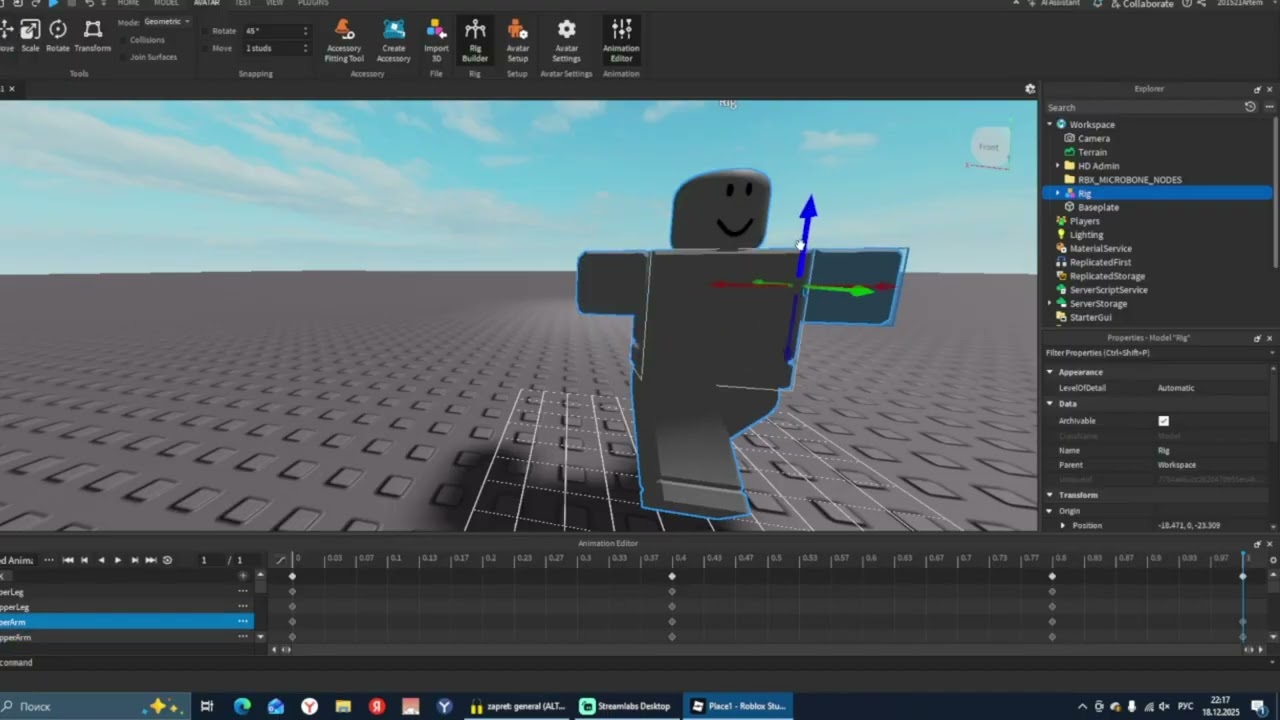Switch to the VIEW ribbon tab
1280x720 pixels.
point(274,3)
